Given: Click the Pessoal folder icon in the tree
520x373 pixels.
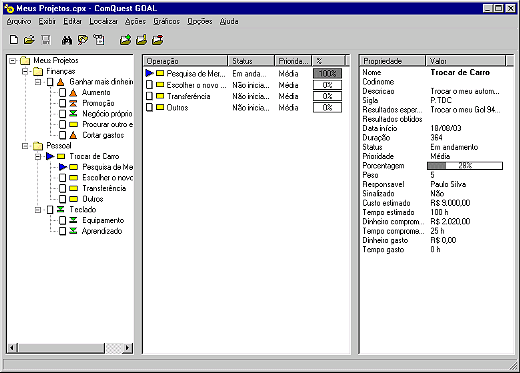Looking at the screenshot, I should tap(38, 146).
